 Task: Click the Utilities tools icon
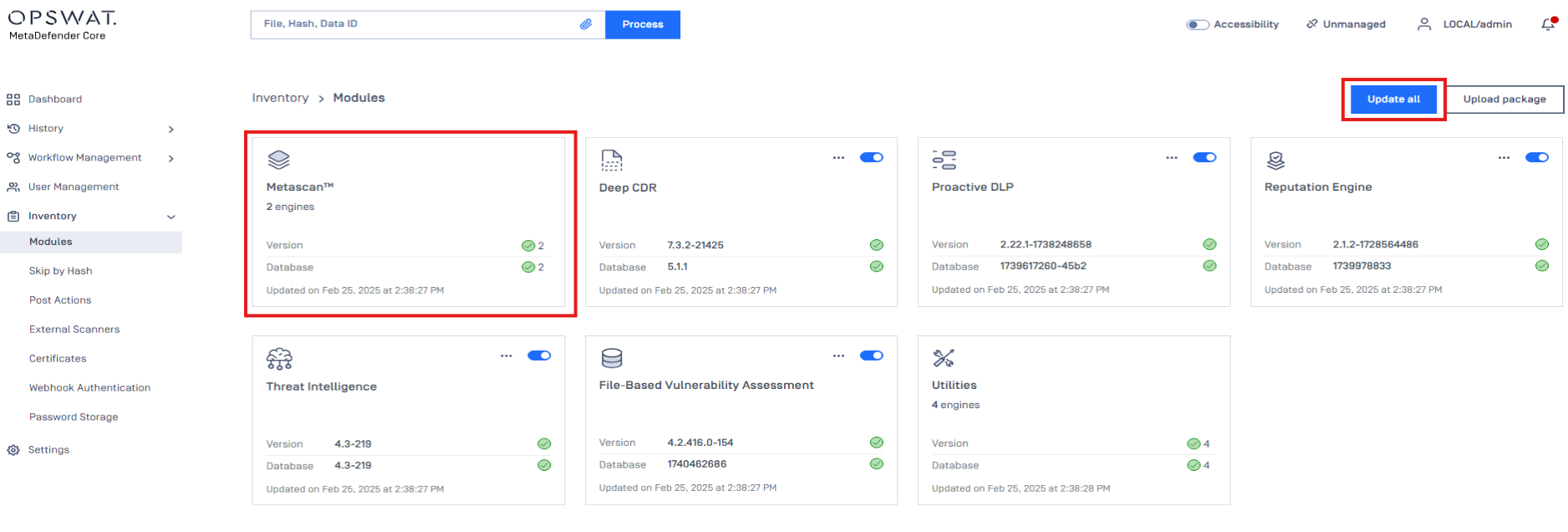tap(944, 358)
